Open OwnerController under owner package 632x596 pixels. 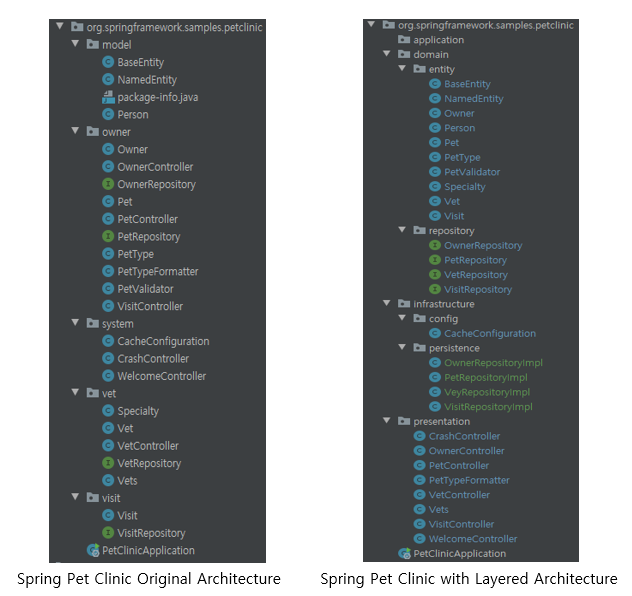click(155, 167)
